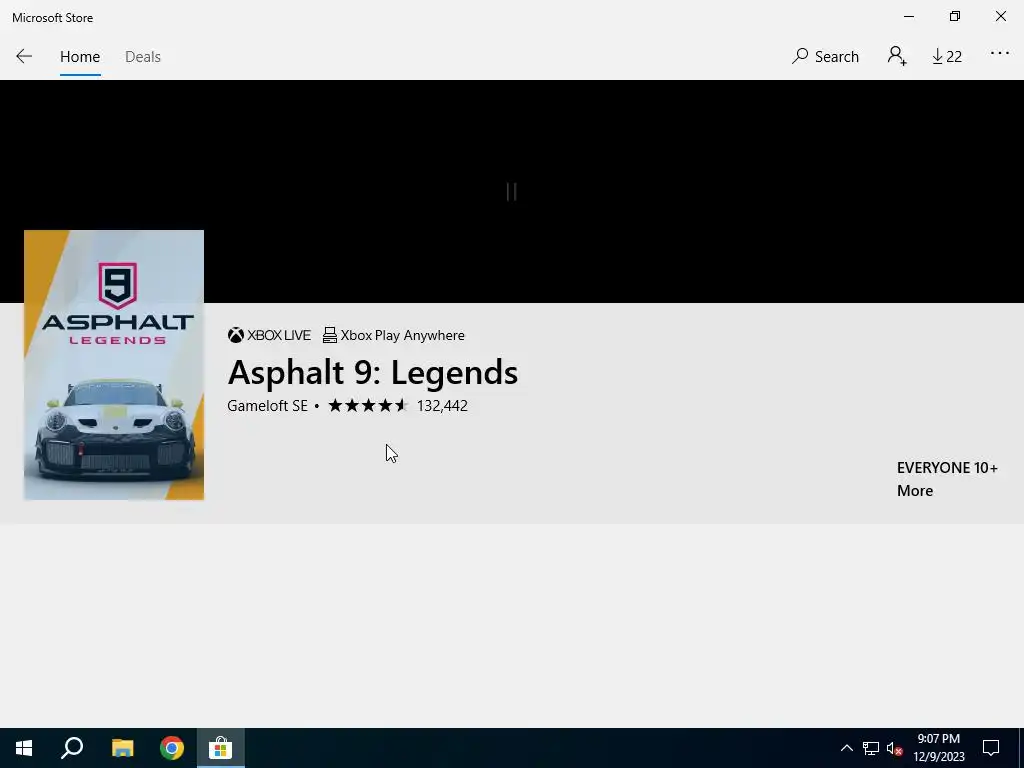Click the Asphalt 9 Legends cover thumbnail
The height and width of the screenshot is (768, 1024).
pos(114,364)
